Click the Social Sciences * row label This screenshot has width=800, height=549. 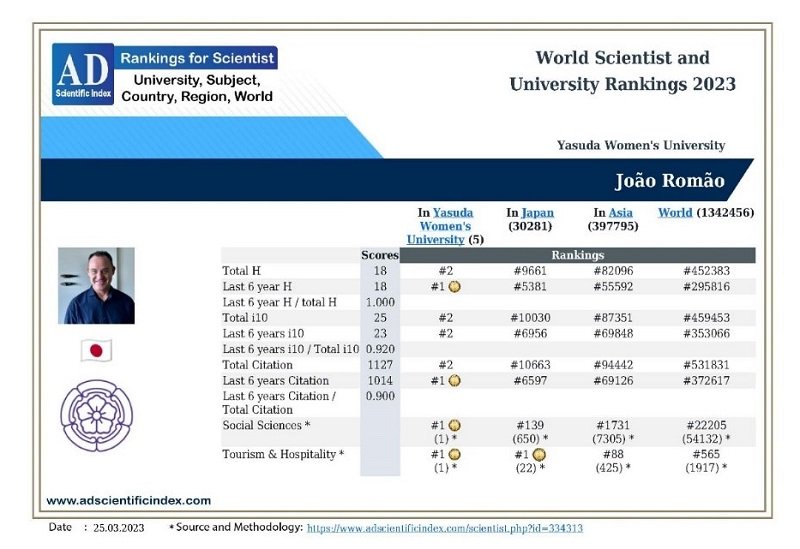coord(266,426)
